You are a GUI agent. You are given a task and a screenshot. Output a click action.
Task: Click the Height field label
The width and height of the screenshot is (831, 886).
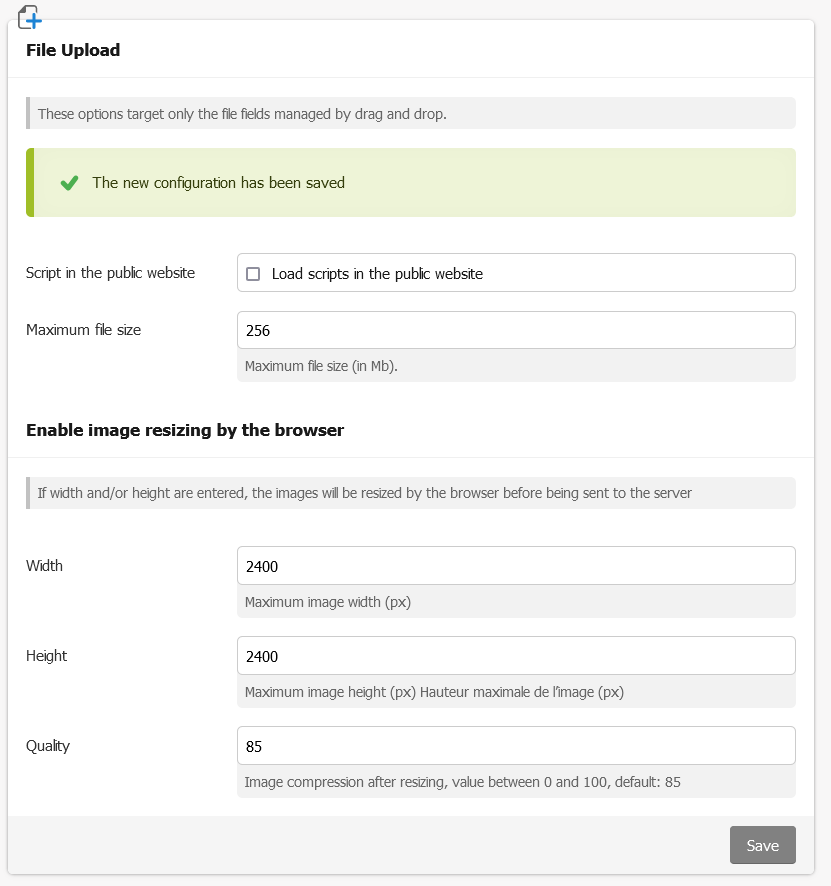click(46, 656)
